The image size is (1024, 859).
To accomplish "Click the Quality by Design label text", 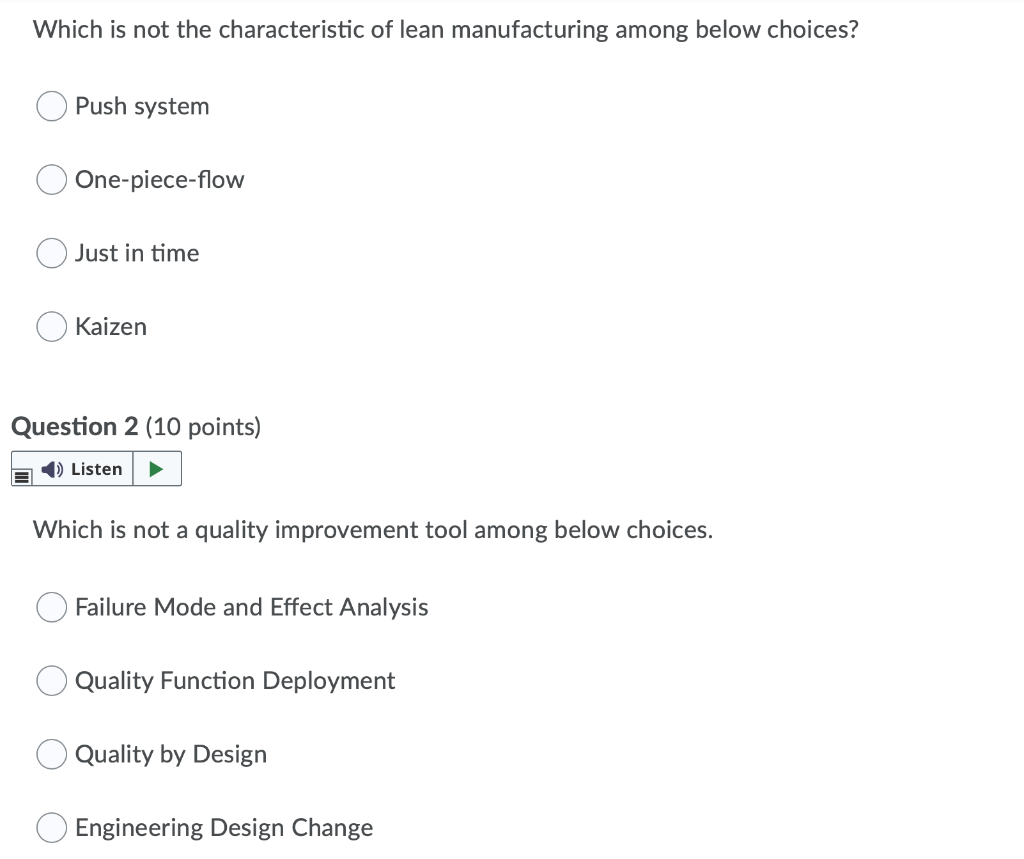I will (170, 754).
